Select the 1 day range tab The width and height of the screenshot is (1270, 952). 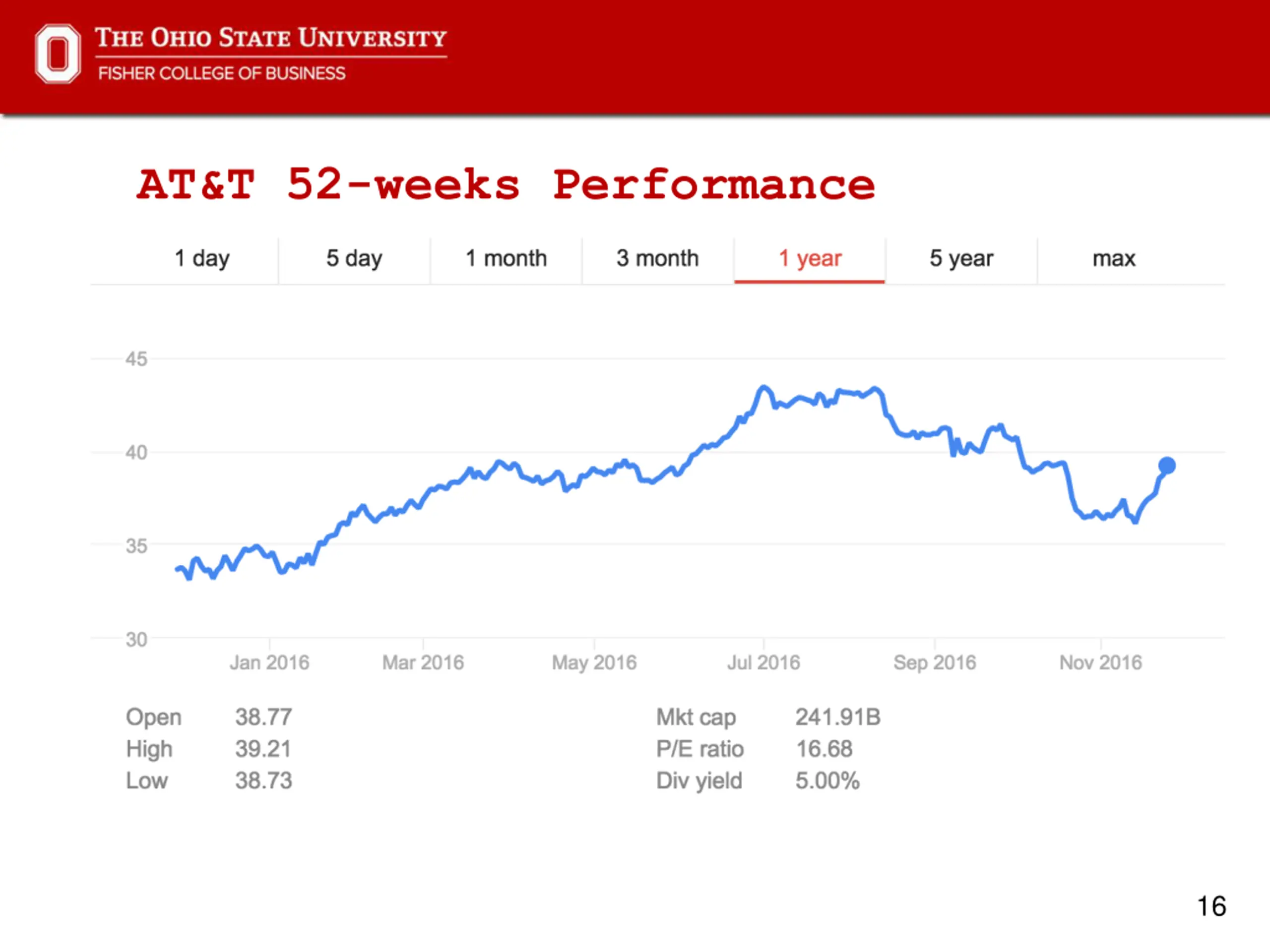coord(202,259)
